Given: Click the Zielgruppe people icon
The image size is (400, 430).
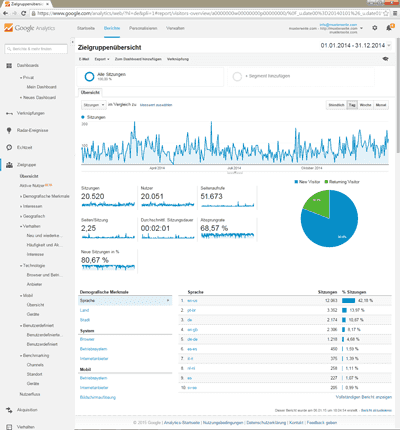Looking at the screenshot, I should [9, 165].
